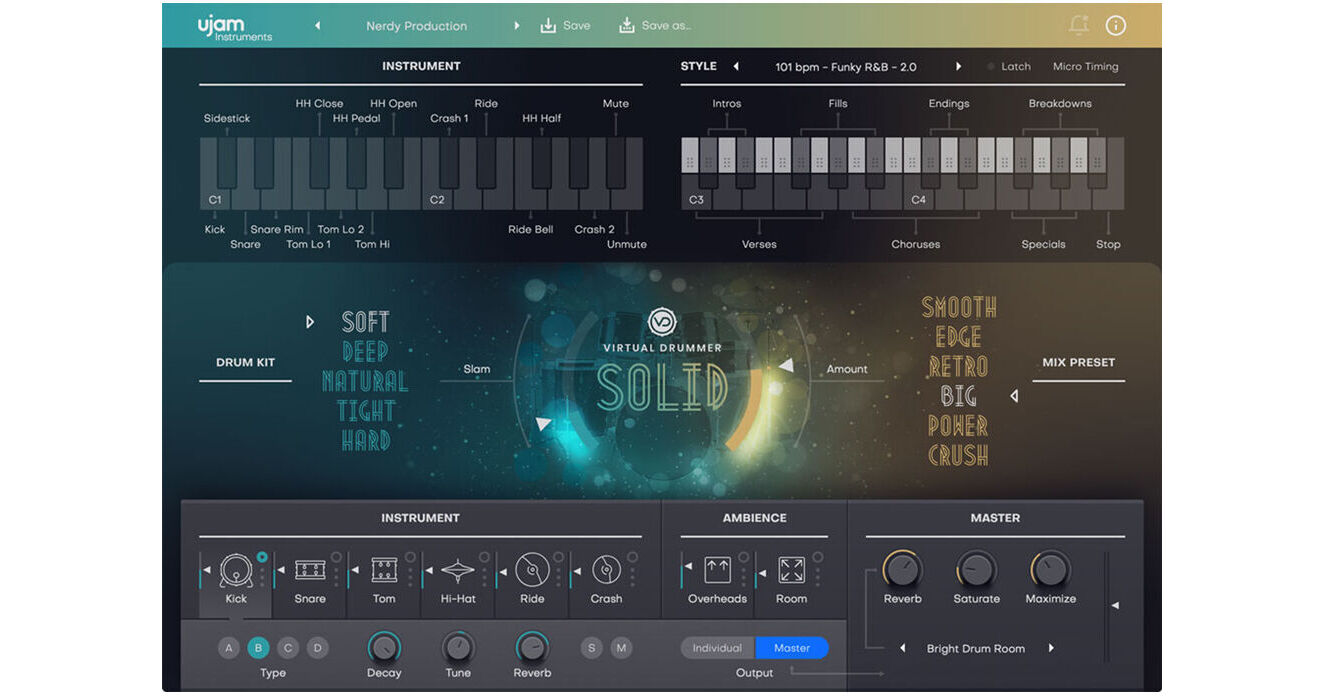Click the Ride cymbal icon
Screen dimensions: 1325x696
pos(531,570)
